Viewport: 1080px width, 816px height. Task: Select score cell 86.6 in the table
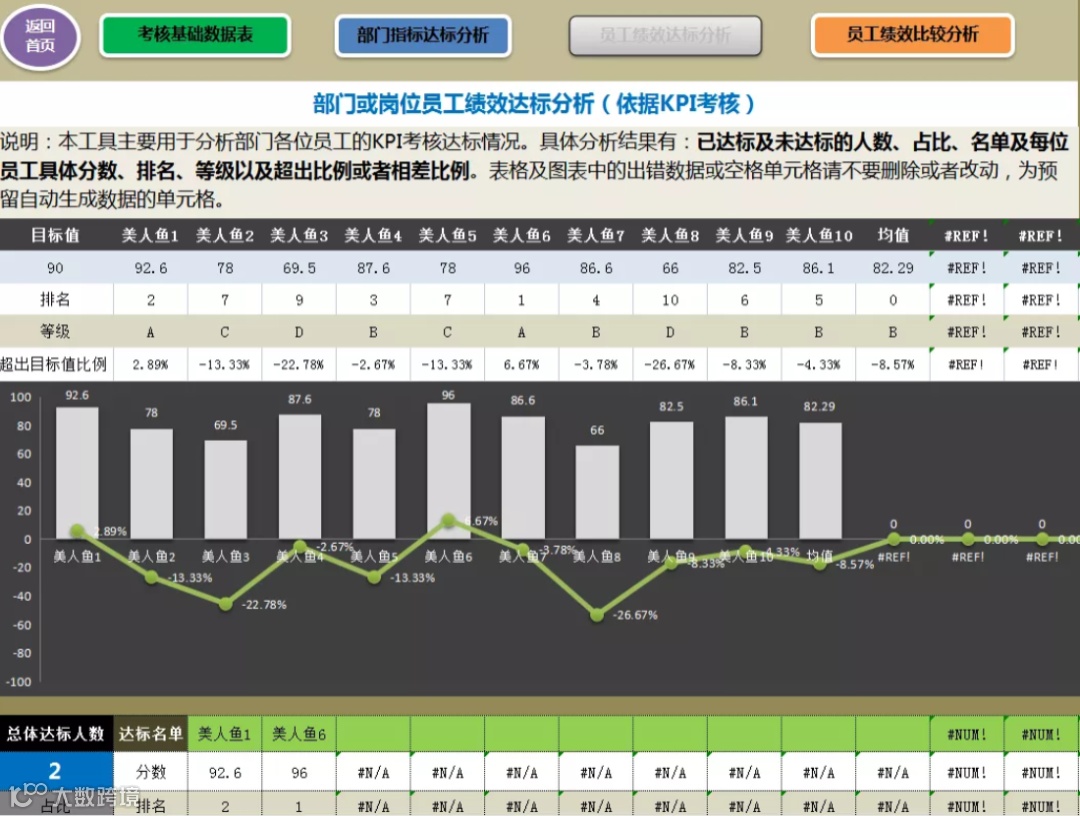(x=596, y=268)
